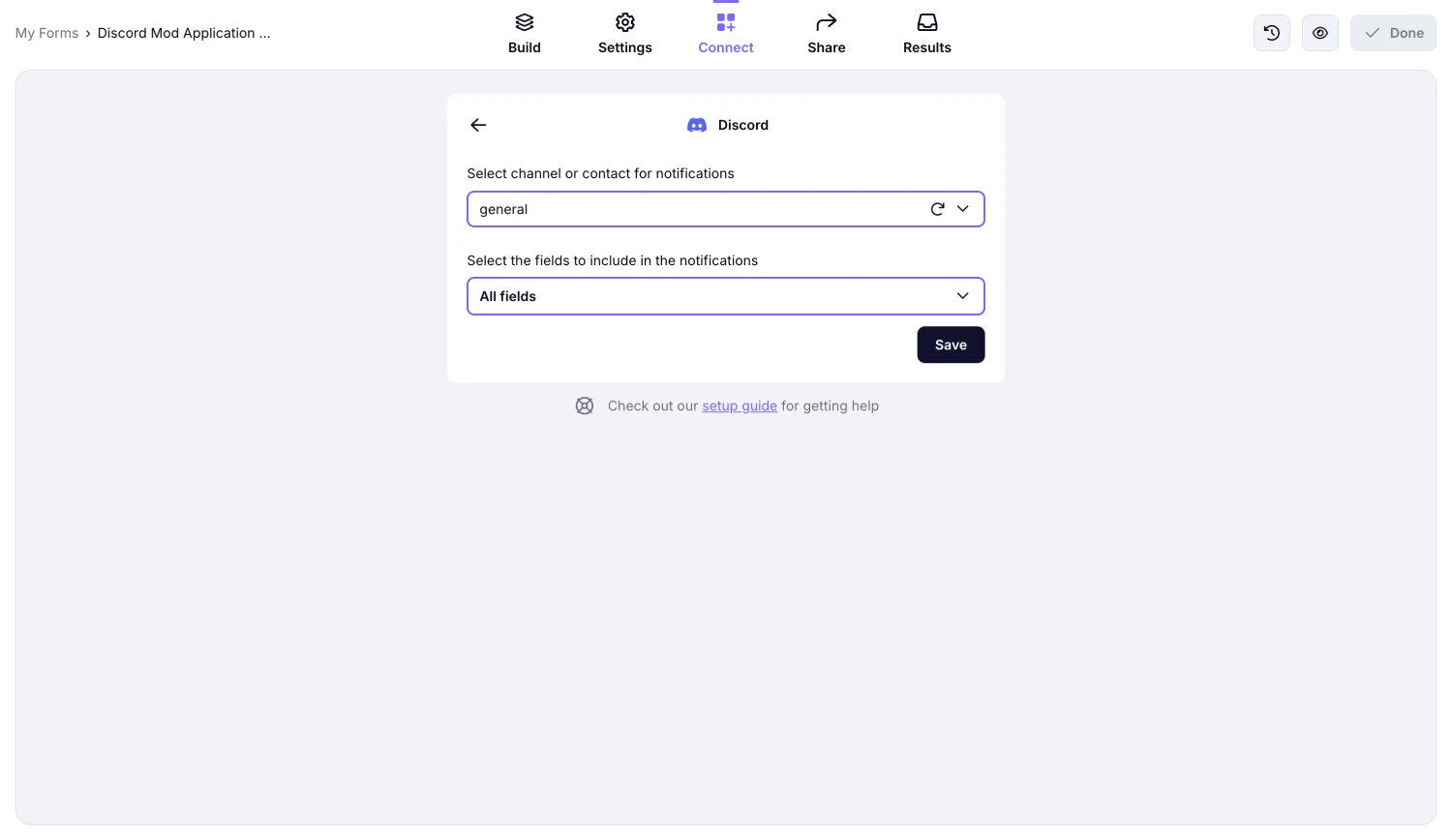Click the Done confirmation button
The width and height of the screenshot is (1452, 840).
click(x=1393, y=32)
